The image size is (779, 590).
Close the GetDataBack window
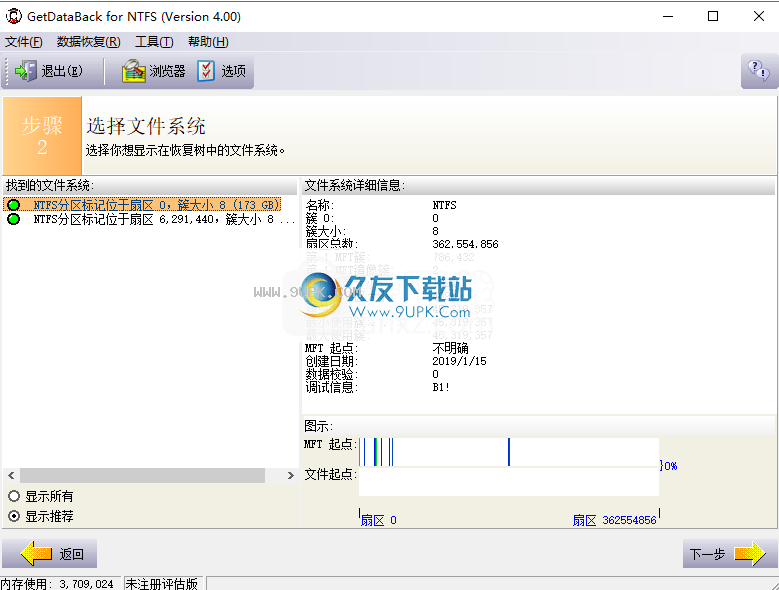[759, 16]
